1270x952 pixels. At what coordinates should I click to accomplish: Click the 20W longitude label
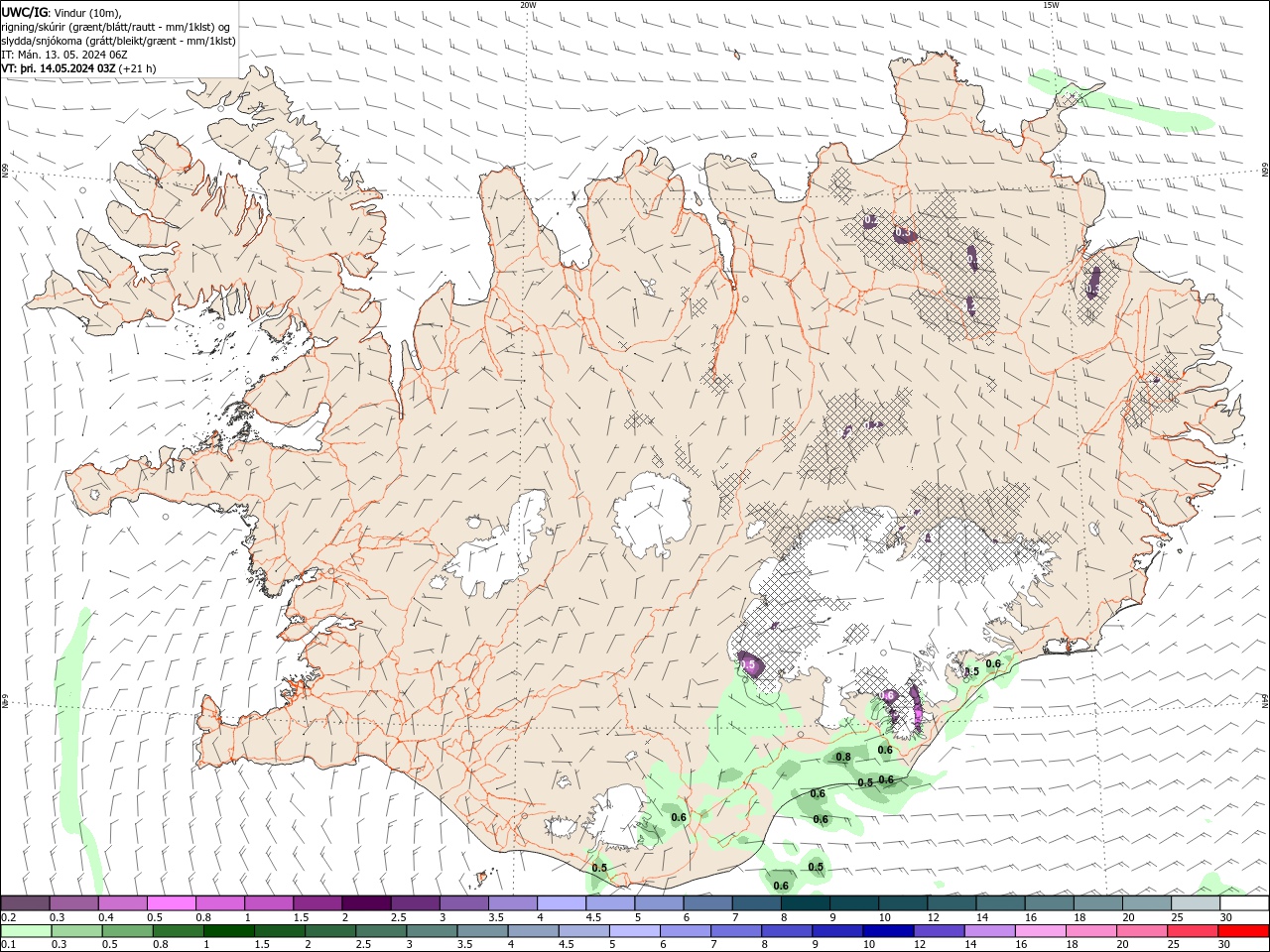528,5
